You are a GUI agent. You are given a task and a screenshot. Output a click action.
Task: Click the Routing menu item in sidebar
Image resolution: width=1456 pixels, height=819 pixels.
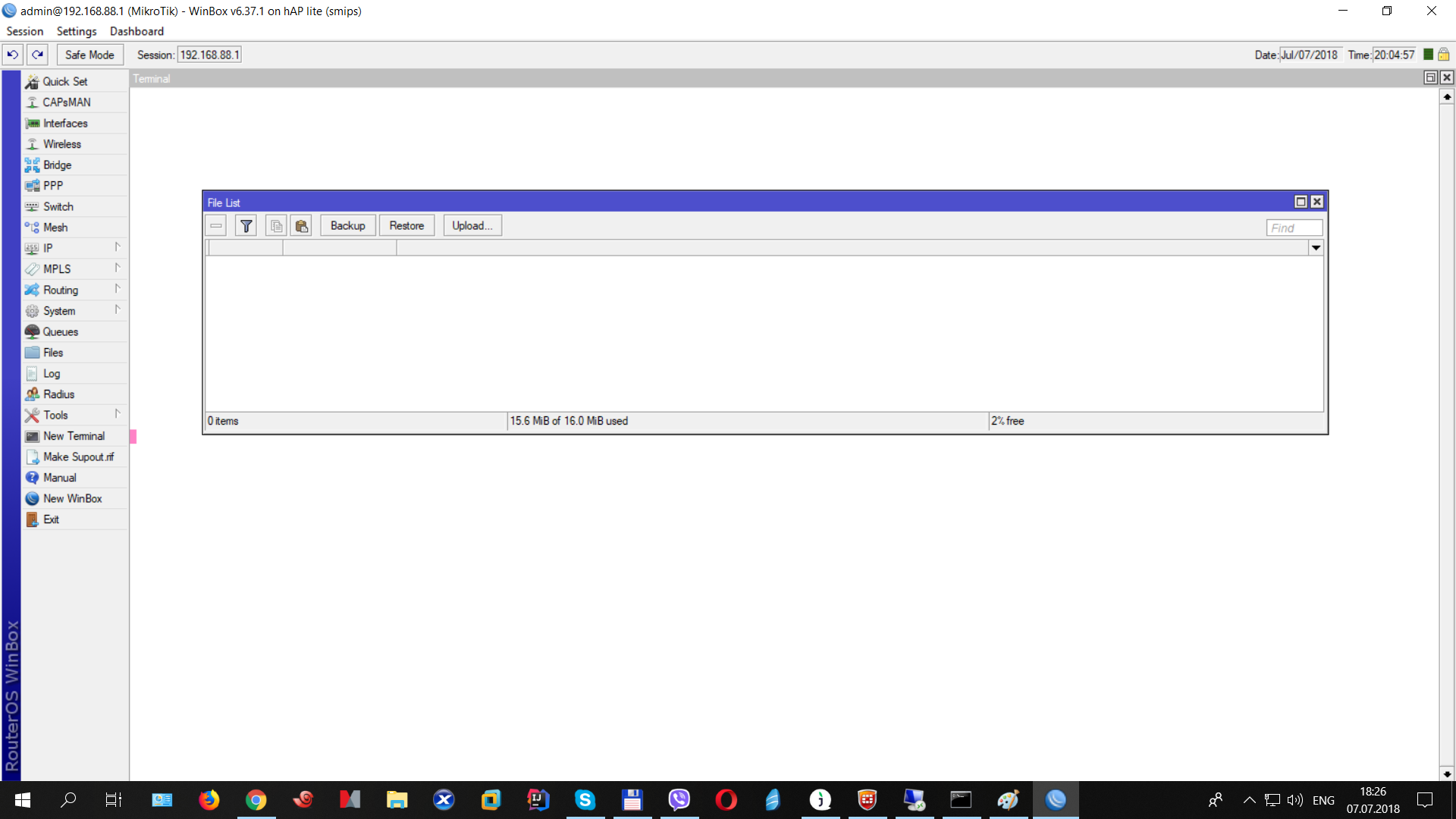click(x=75, y=290)
